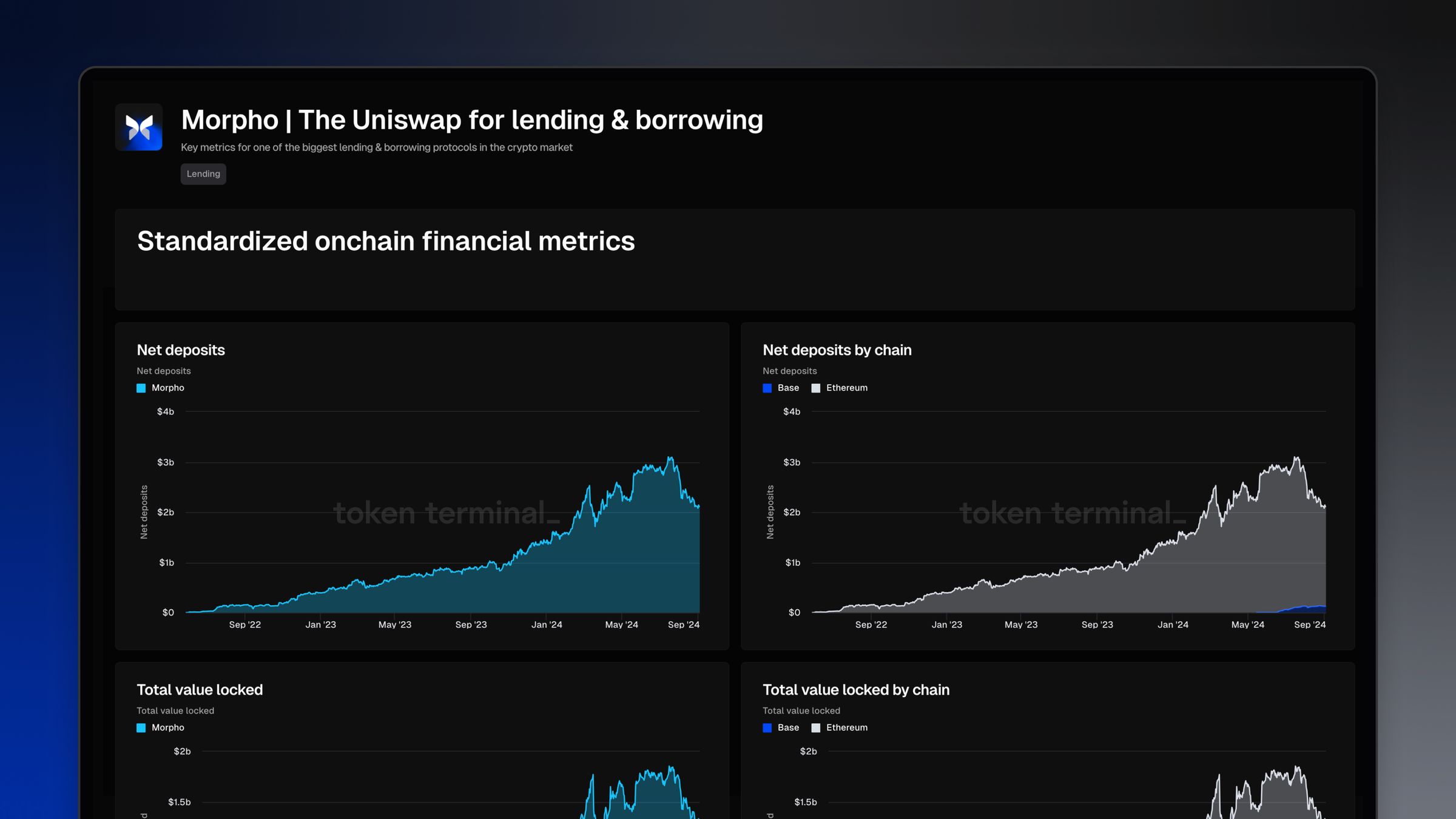
Task: Expand the Net deposits by chain panel
Action: click(x=837, y=350)
